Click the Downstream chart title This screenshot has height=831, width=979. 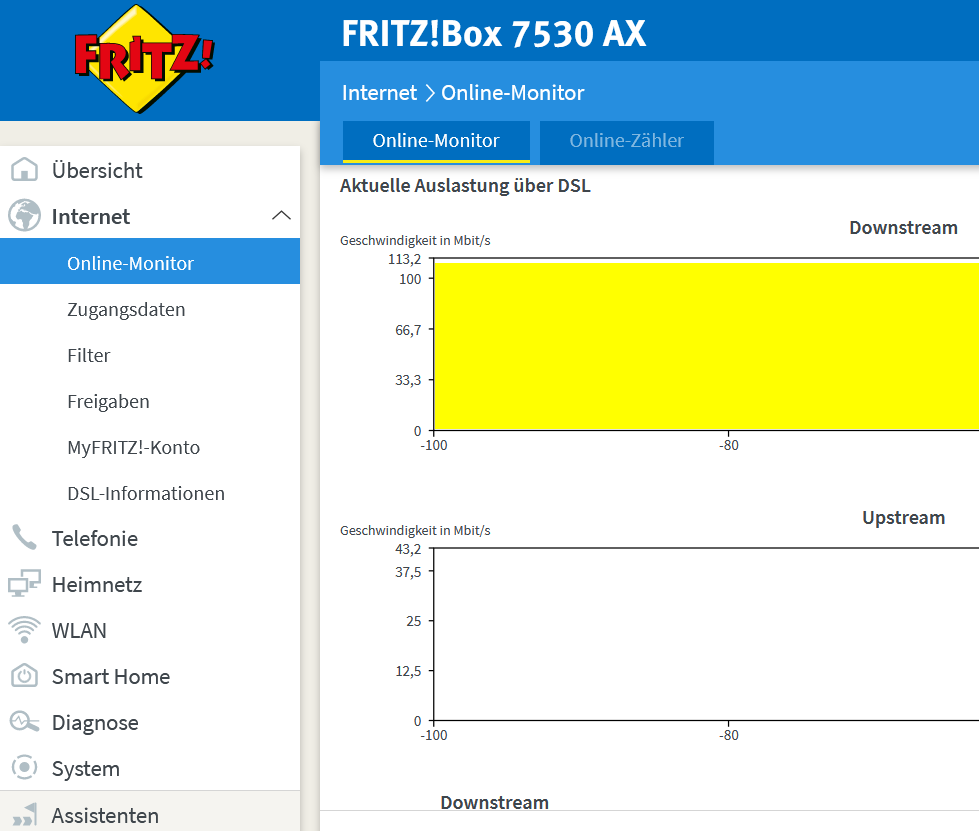coord(903,227)
